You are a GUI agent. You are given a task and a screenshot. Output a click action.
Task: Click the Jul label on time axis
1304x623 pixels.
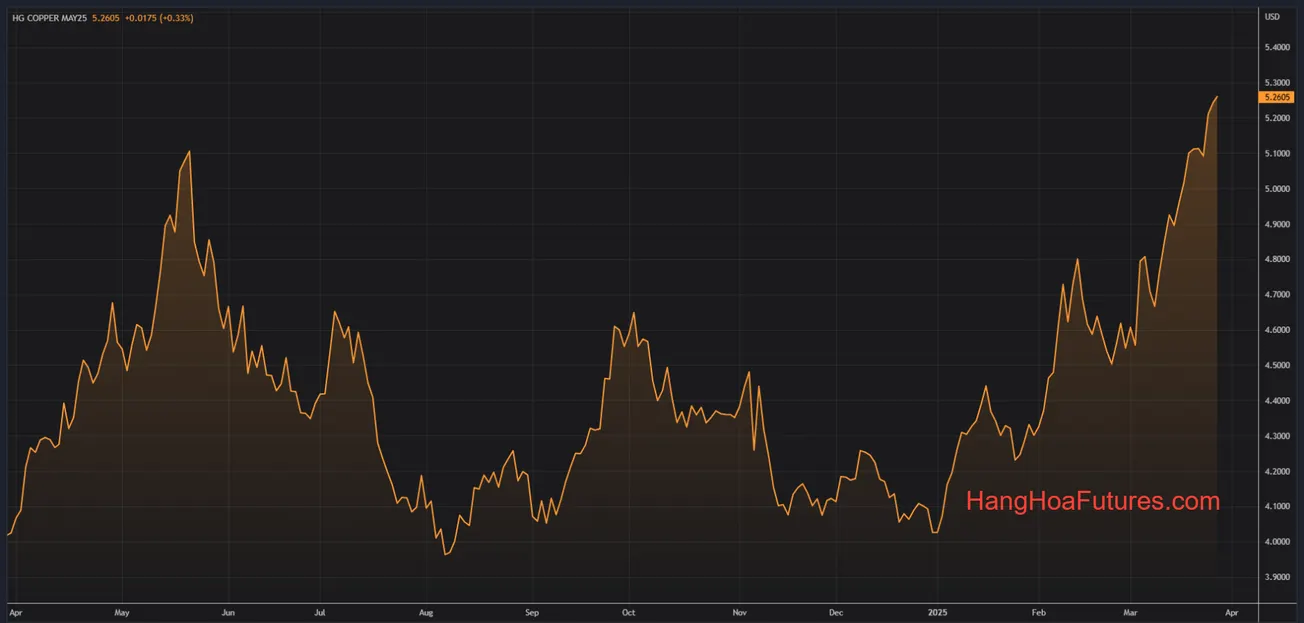(320, 612)
